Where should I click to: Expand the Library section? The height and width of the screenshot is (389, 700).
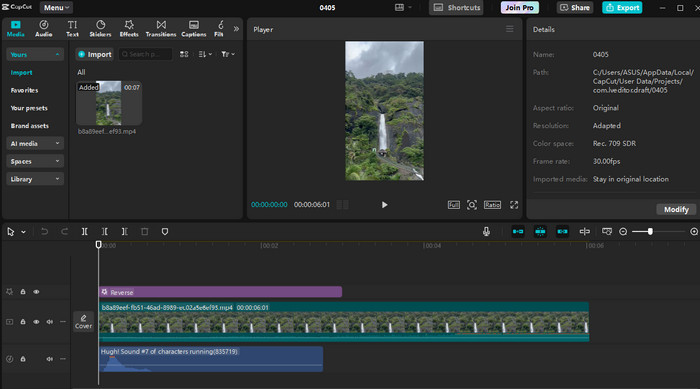35,179
